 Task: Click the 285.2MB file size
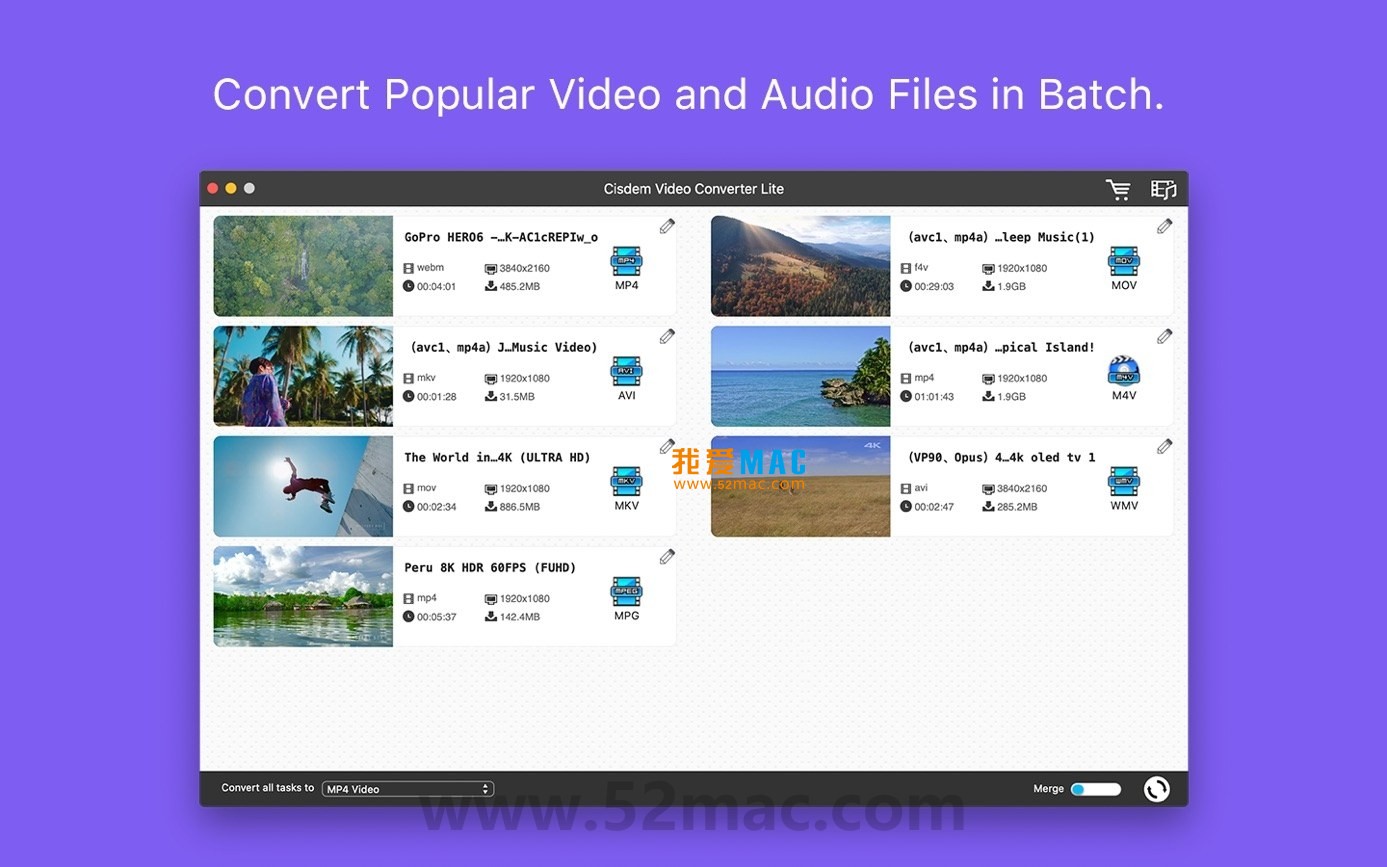(x=1017, y=506)
